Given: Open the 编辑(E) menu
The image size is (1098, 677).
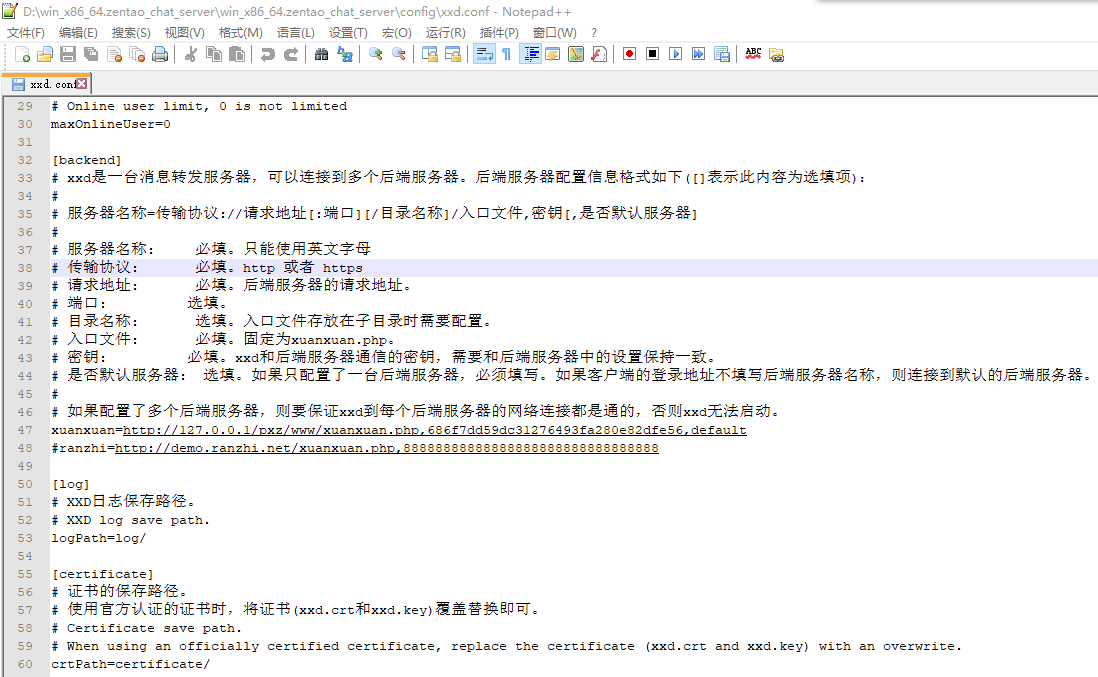Looking at the screenshot, I should click(x=78, y=33).
